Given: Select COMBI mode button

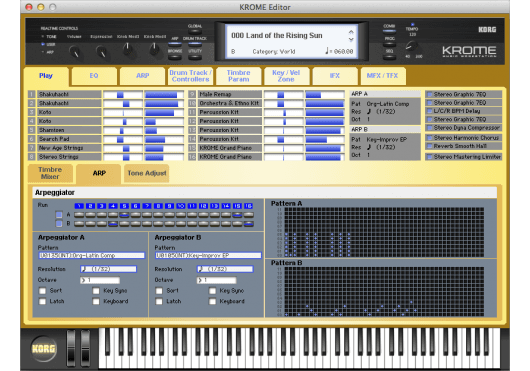Looking at the screenshot, I should point(389,31).
